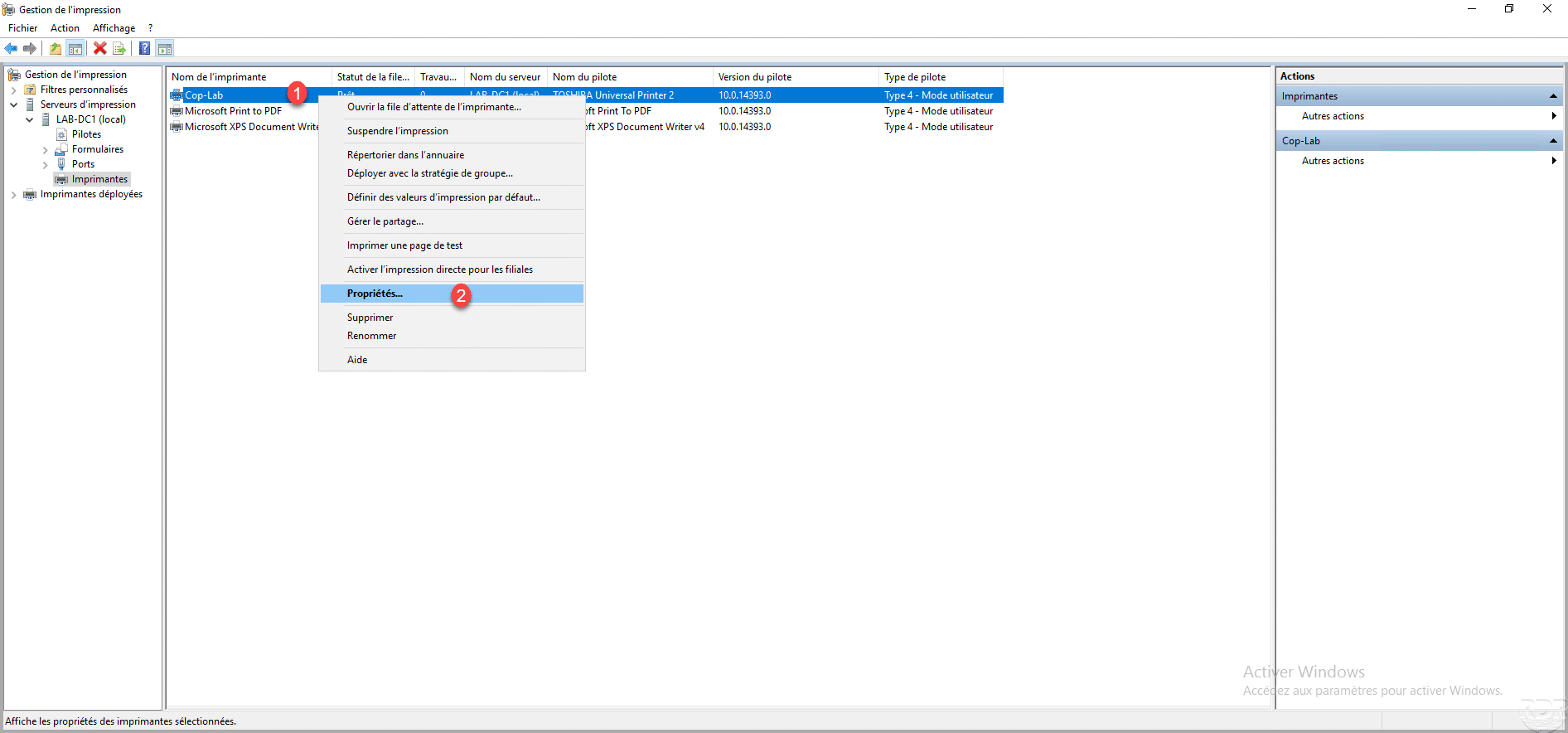Toggle the Show/Hide console tree icon
Viewport: 1568px width, 733px height.
click(x=75, y=49)
